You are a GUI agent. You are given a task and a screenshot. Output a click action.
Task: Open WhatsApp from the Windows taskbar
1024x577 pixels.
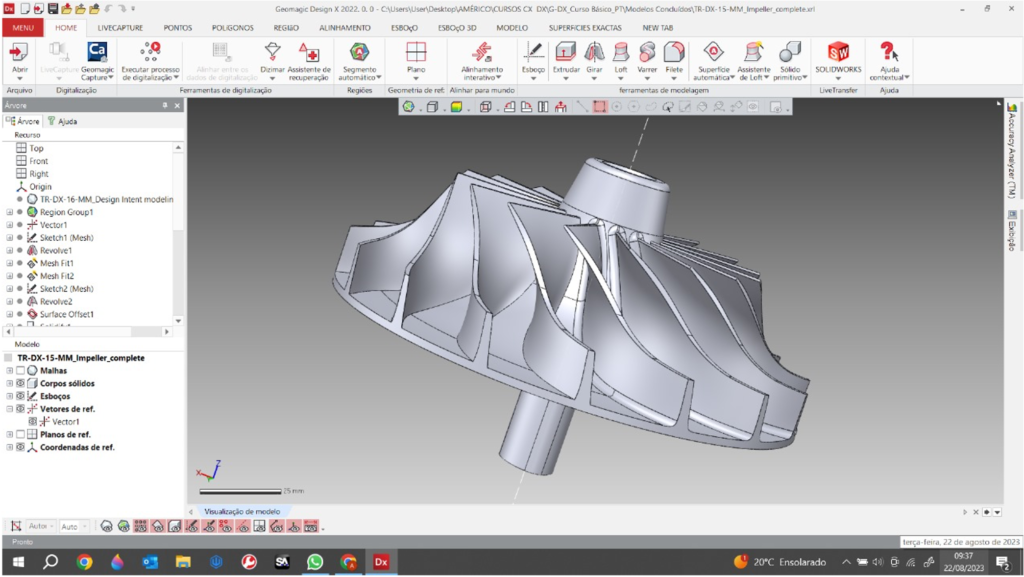(x=315, y=562)
